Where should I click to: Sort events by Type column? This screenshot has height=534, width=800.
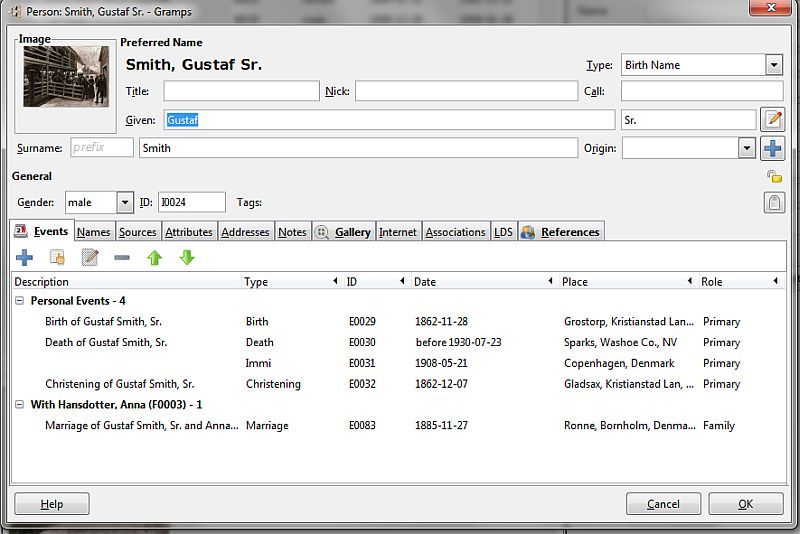pos(291,282)
